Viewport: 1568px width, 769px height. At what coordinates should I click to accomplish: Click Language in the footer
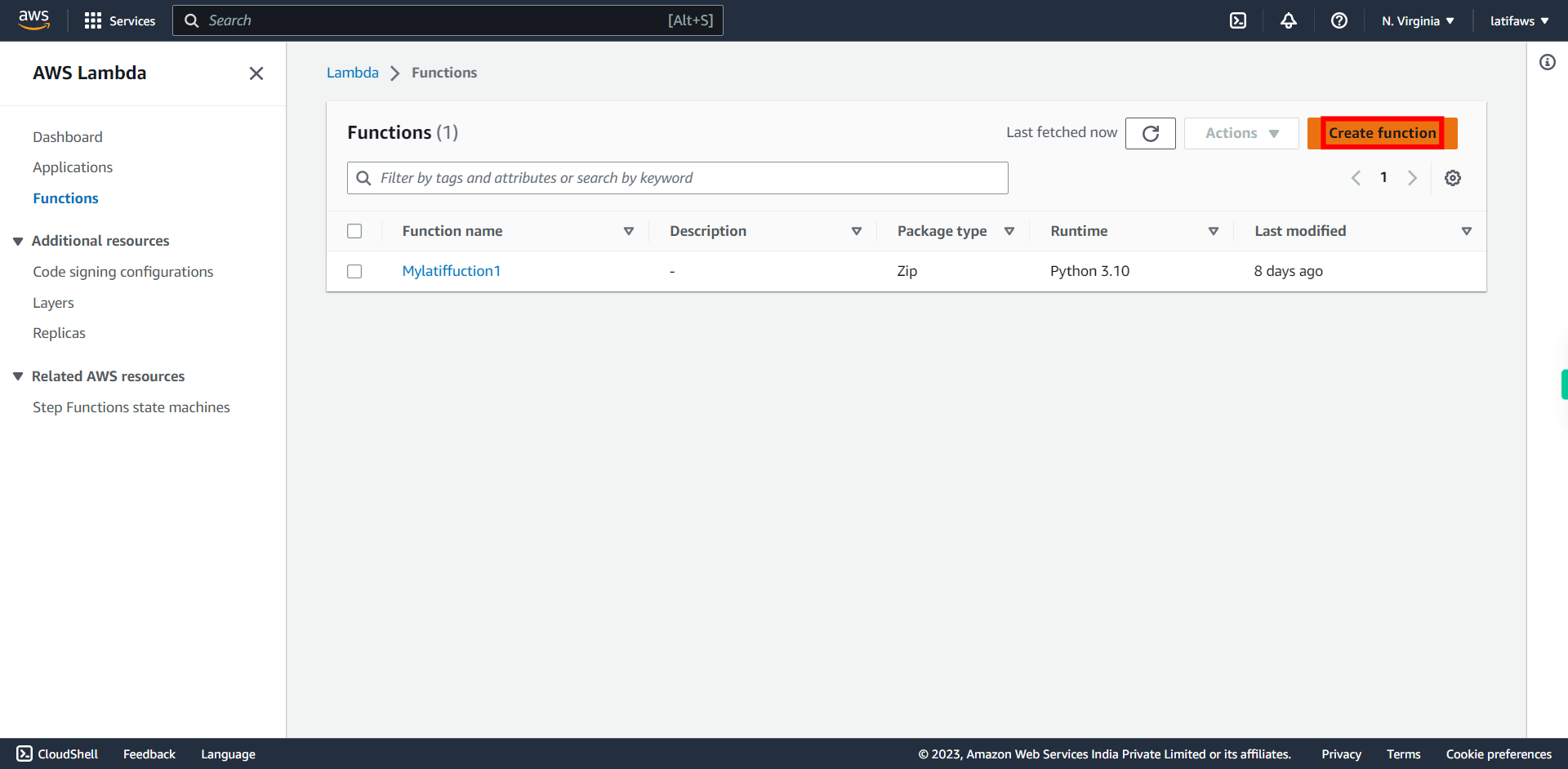point(228,754)
